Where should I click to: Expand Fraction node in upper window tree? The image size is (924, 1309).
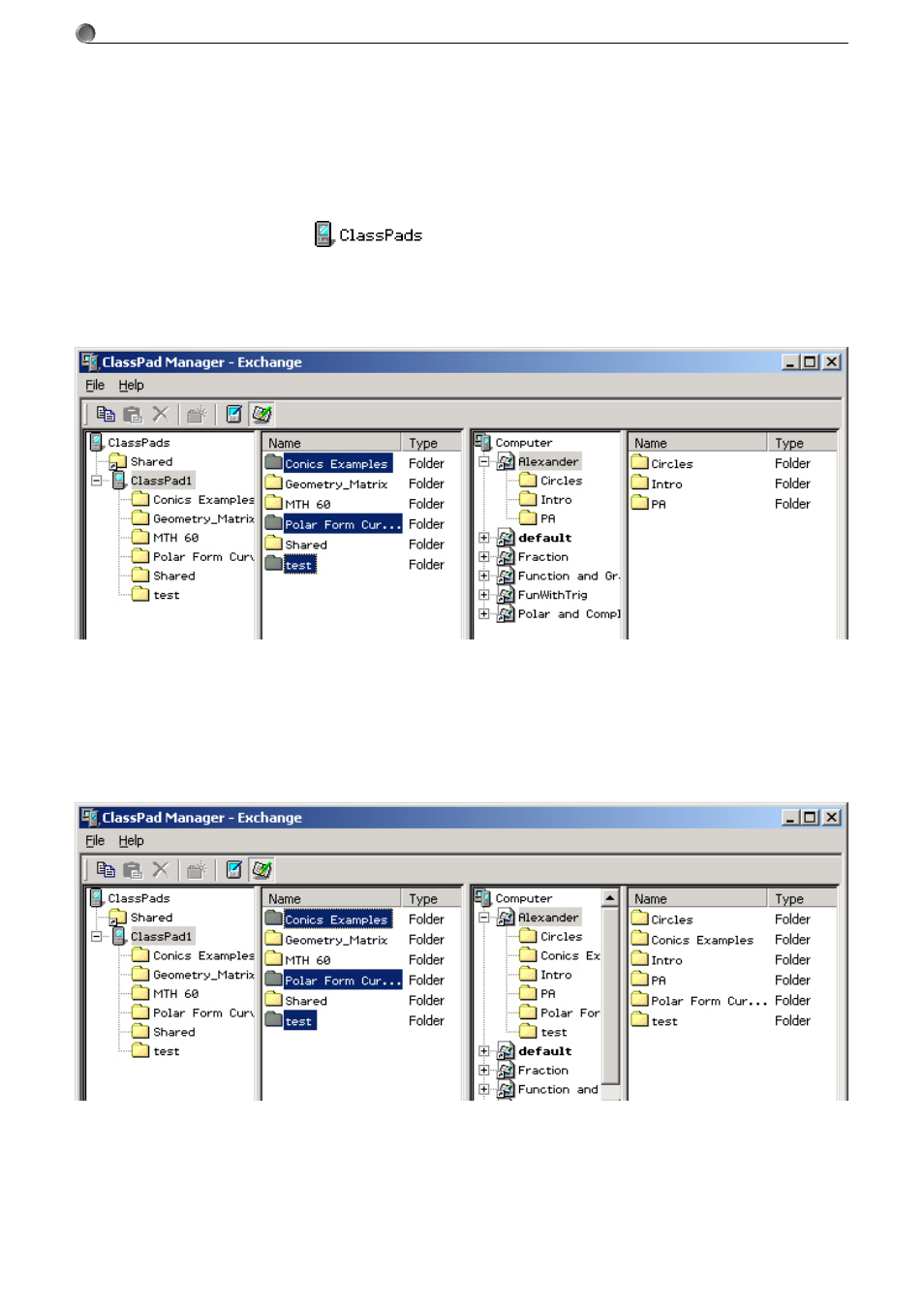484,557
